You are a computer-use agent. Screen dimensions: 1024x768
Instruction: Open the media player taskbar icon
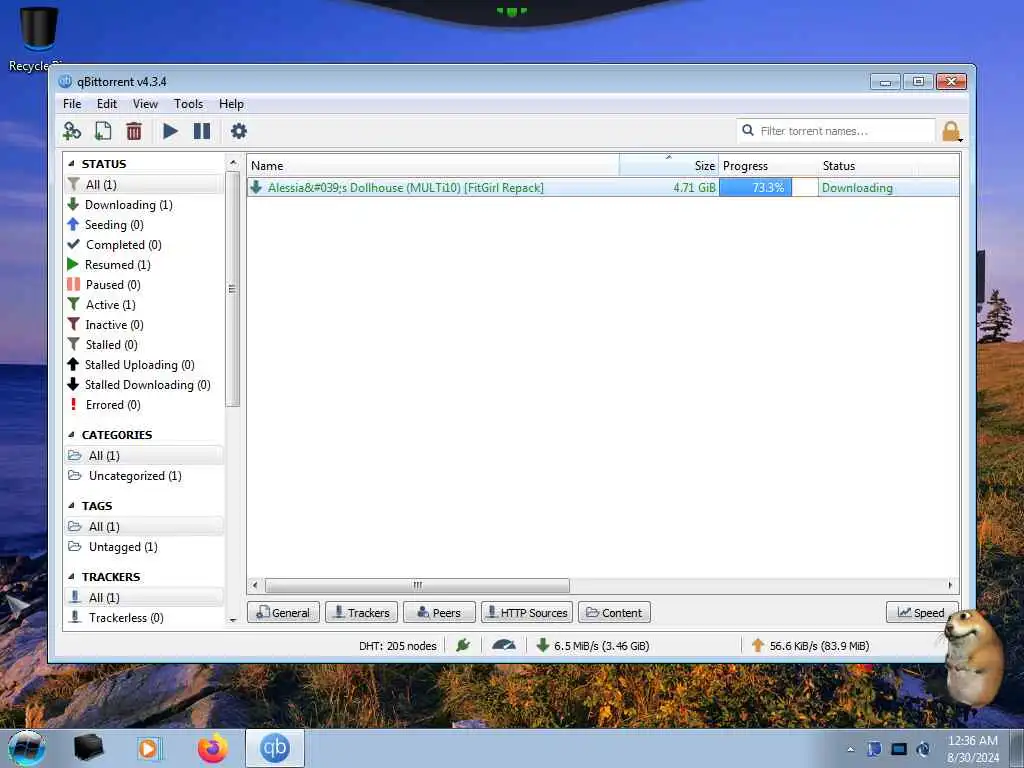coord(149,748)
